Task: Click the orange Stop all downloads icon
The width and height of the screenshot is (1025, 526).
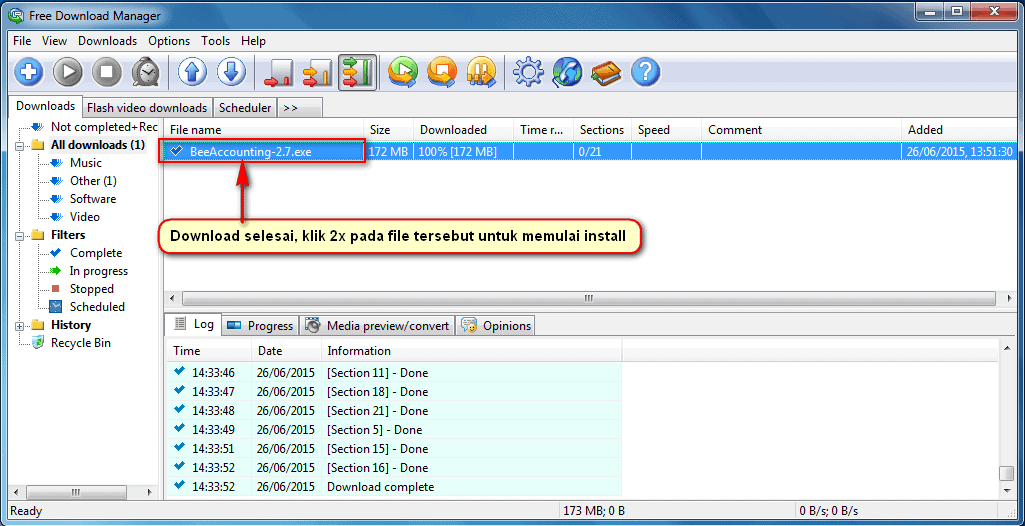Action: point(442,72)
